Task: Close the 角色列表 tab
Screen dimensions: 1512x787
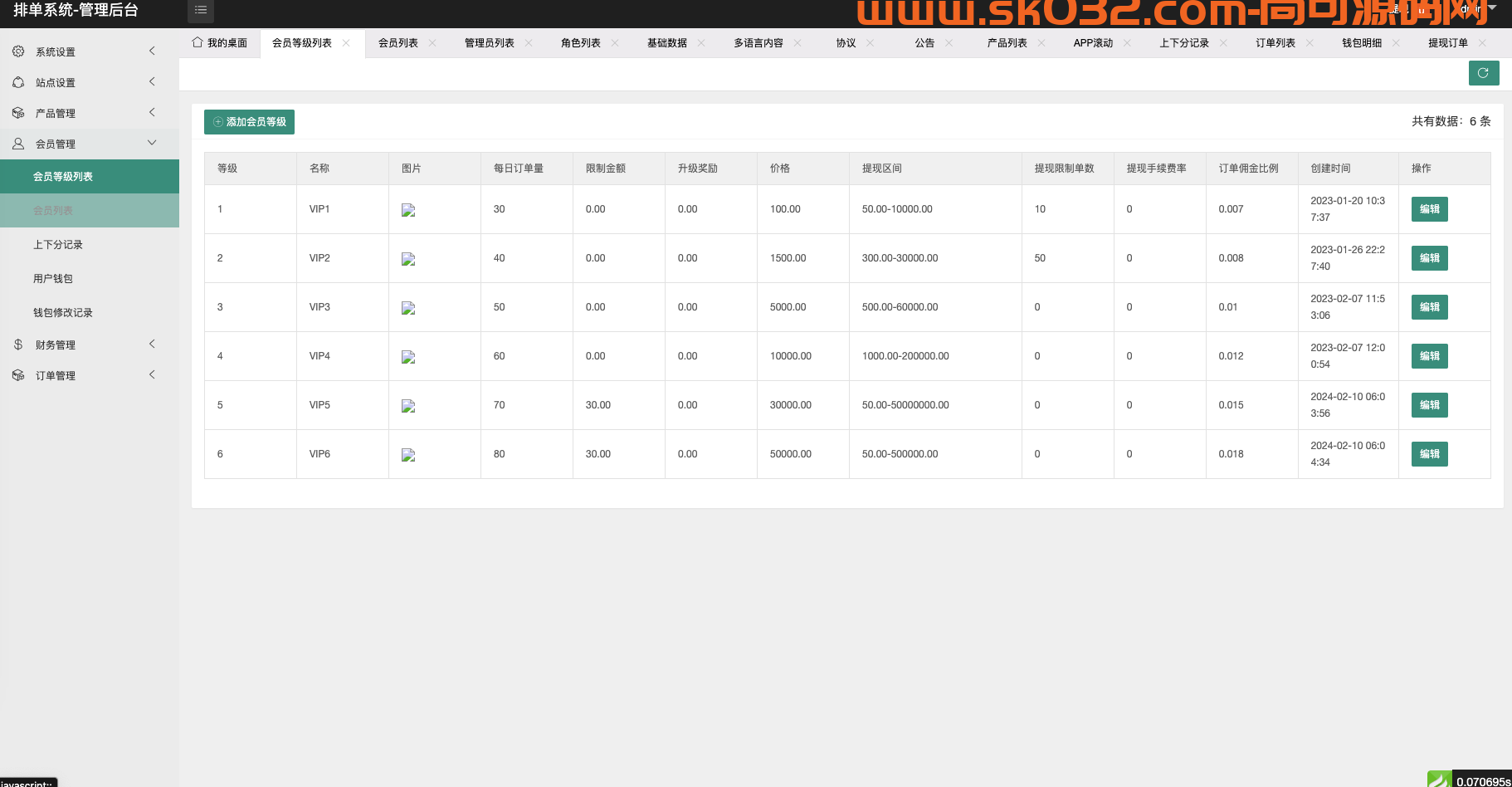Action: click(615, 43)
